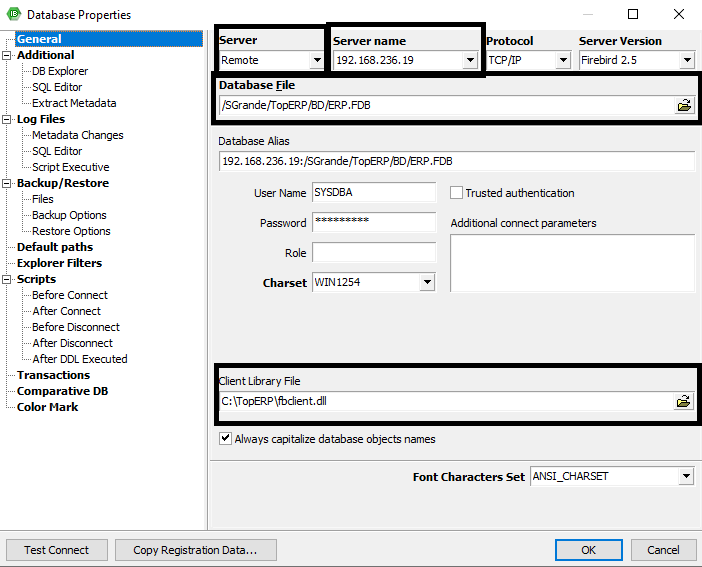Image resolution: width=702 pixels, height=567 pixels.
Task: Open the Server Version dropdown
Action: coord(686,61)
